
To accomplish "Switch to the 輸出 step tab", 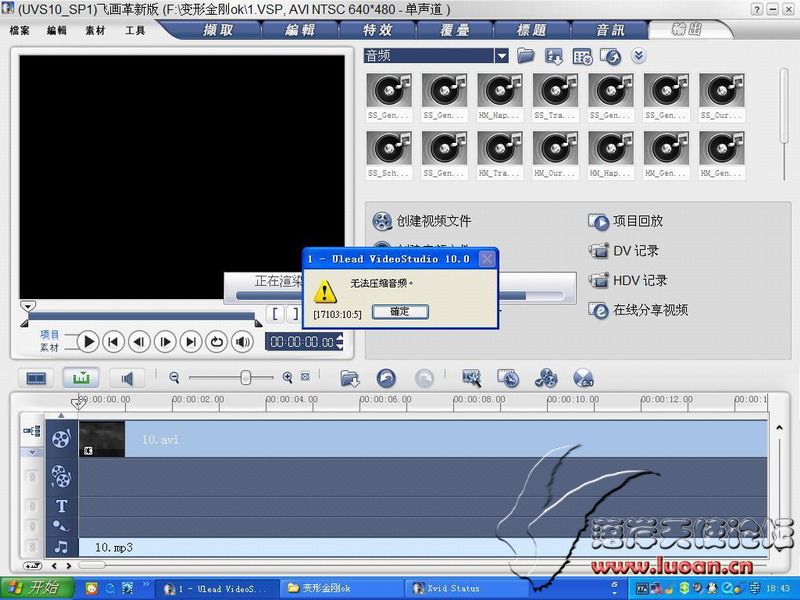I will (687, 30).
